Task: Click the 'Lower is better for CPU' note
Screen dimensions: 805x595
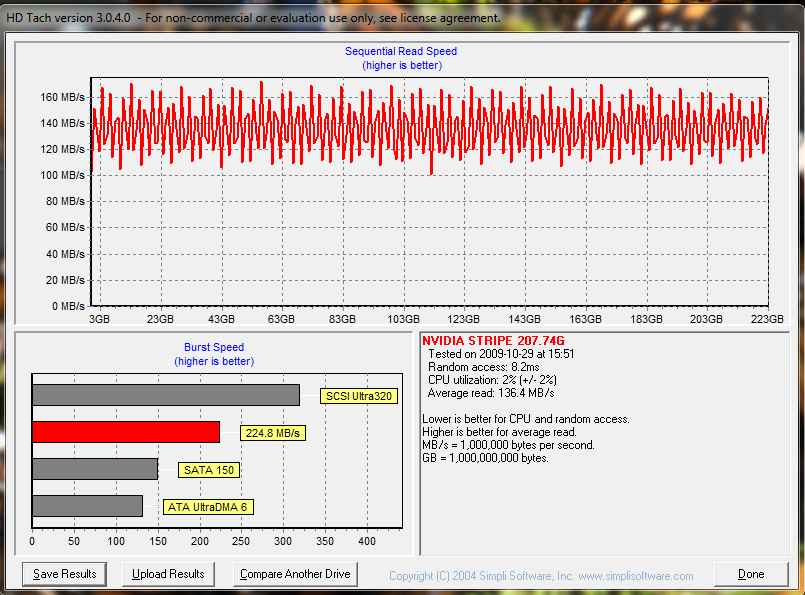Action: [526, 419]
